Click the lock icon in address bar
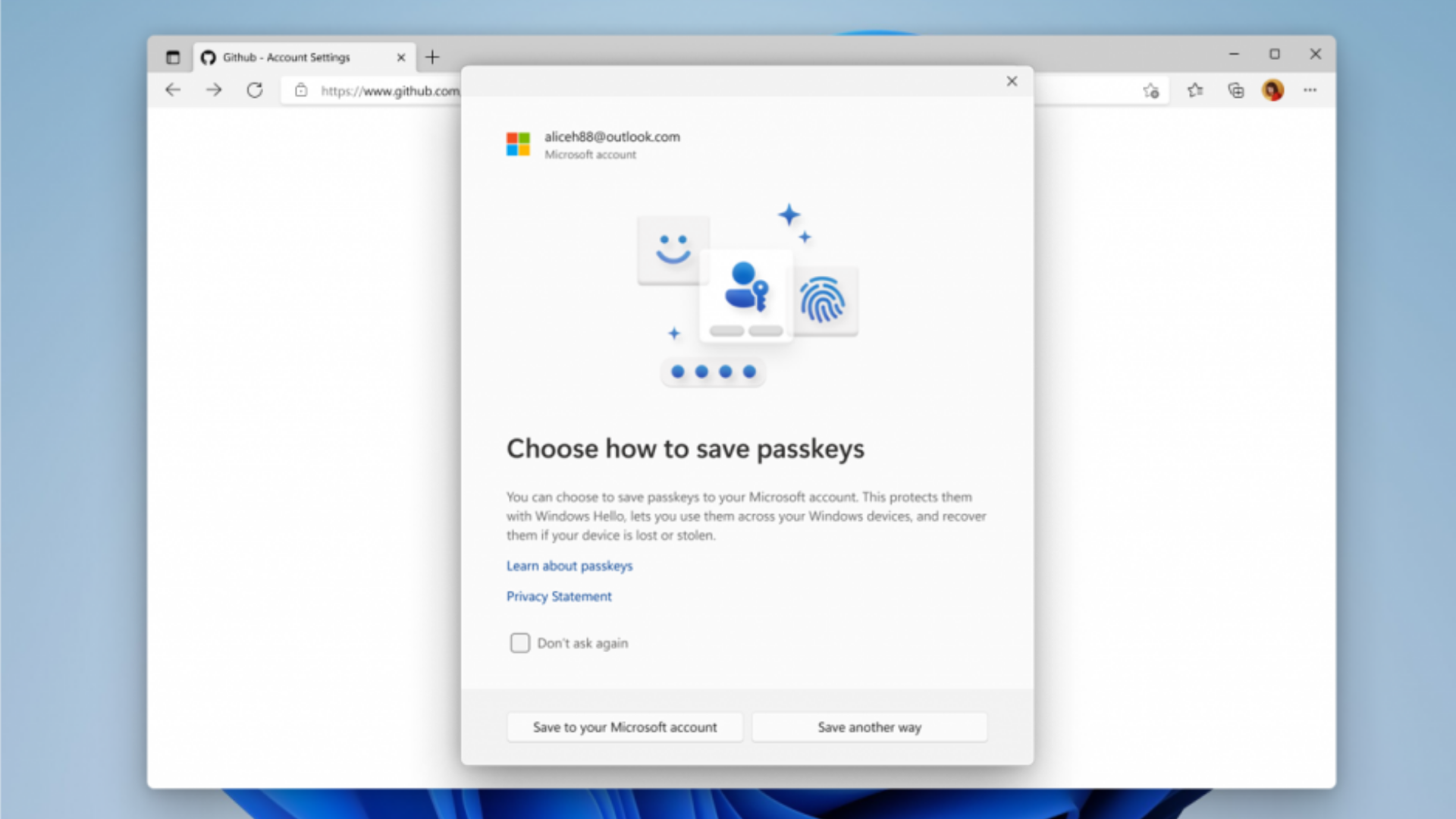Image resolution: width=1456 pixels, height=819 pixels. [x=301, y=90]
